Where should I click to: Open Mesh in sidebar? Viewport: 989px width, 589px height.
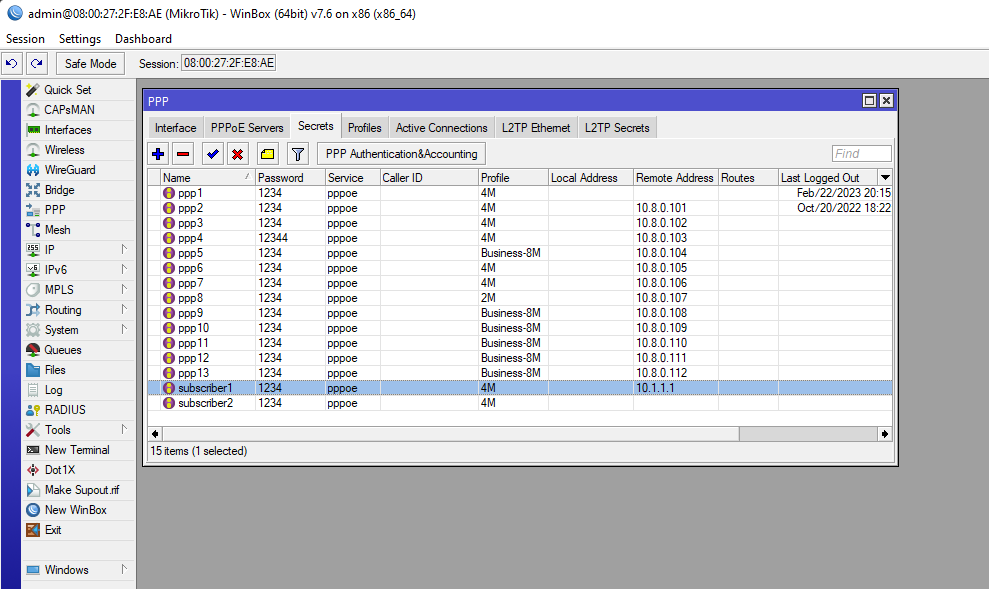[x=79, y=230]
